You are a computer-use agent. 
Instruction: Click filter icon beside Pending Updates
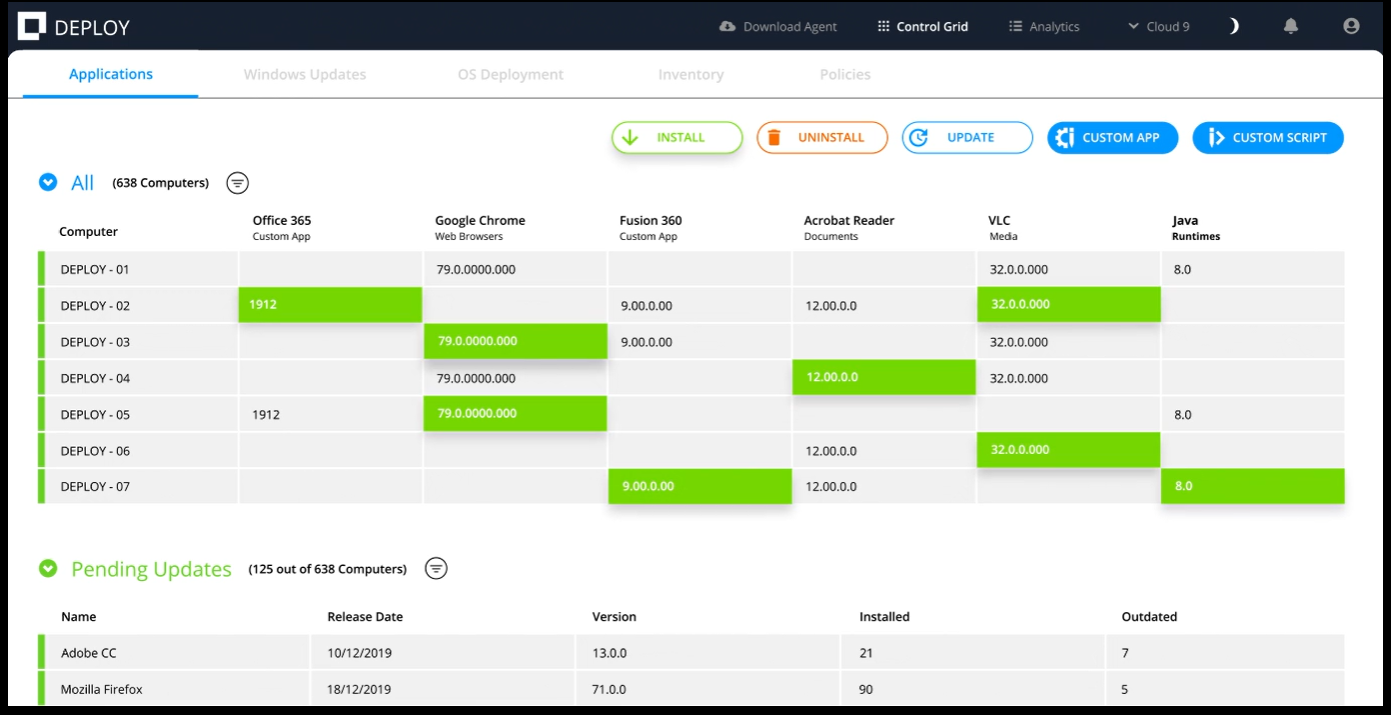pos(436,569)
